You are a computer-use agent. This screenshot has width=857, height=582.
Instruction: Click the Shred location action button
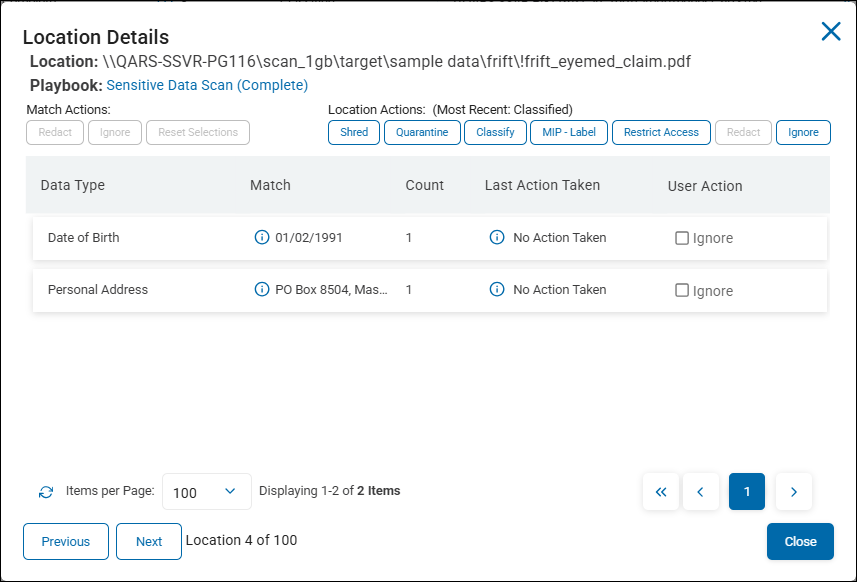(354, 132)
